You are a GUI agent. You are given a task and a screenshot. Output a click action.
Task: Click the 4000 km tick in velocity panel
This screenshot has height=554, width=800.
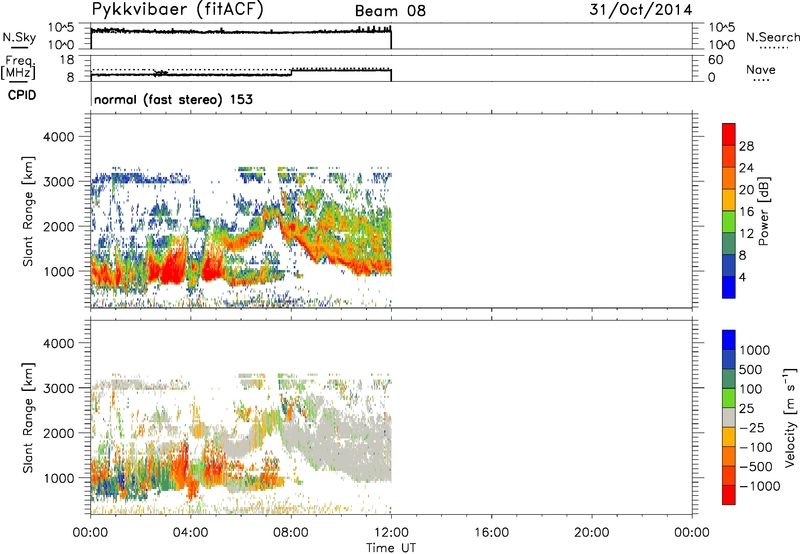tap(58, 343)
